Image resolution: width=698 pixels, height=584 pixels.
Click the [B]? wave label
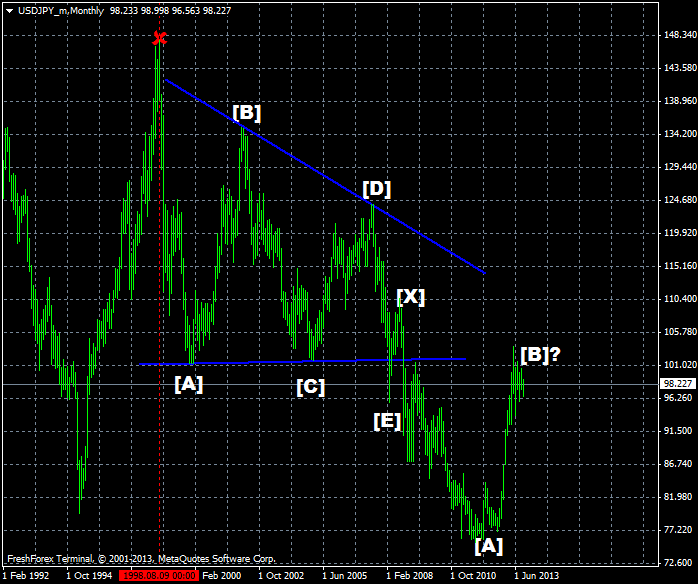(x=541, y=354)
